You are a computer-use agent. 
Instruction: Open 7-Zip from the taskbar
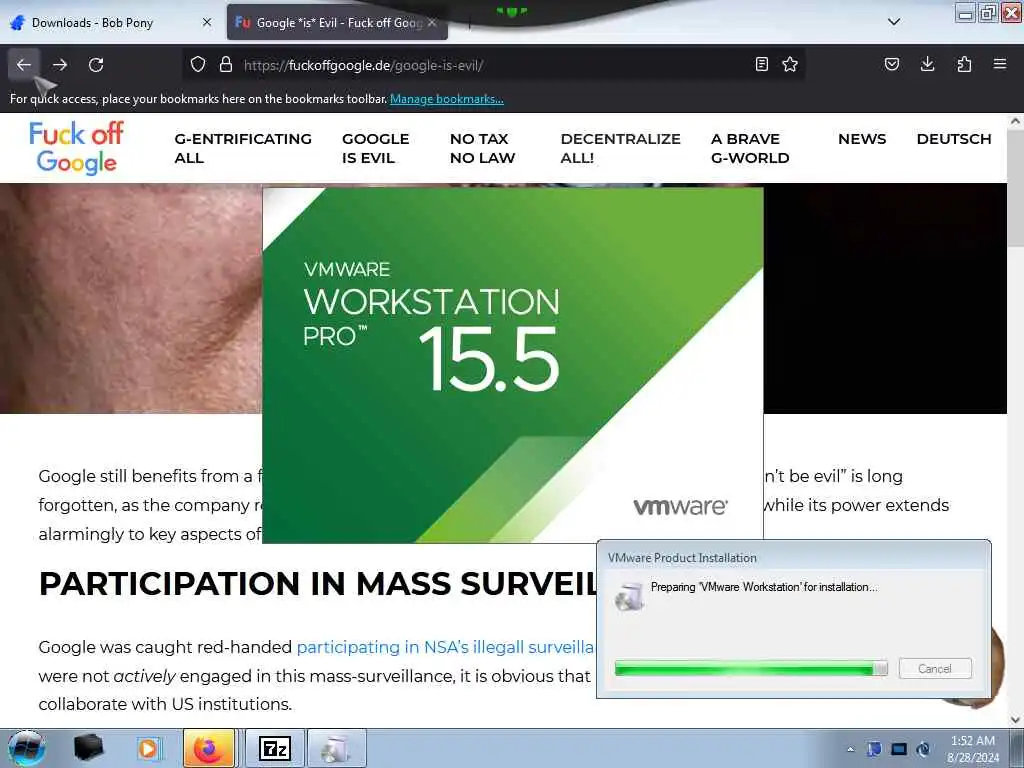(274, 748)
